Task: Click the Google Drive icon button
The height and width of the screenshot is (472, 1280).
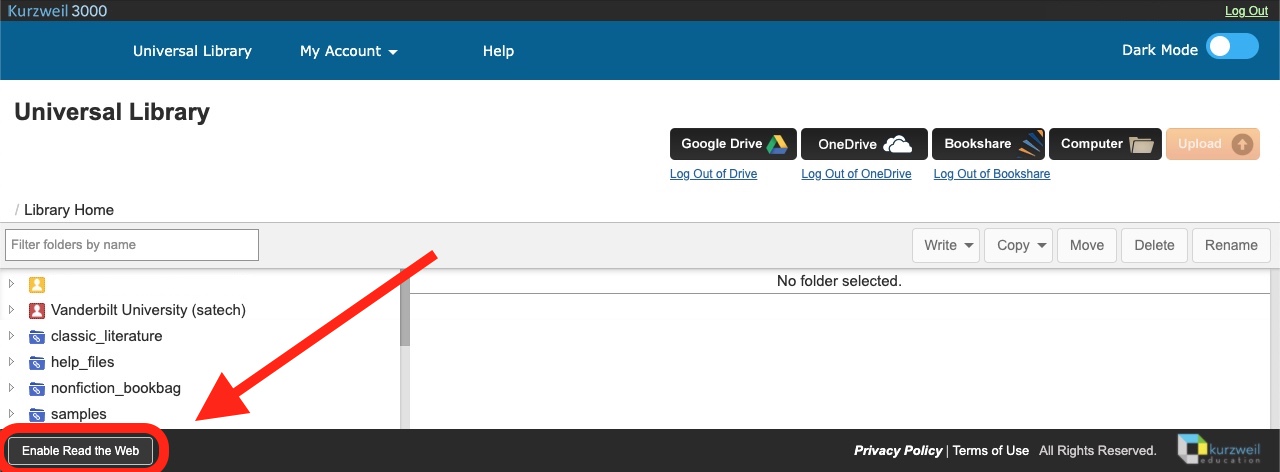Action: [x=733, y=144]
